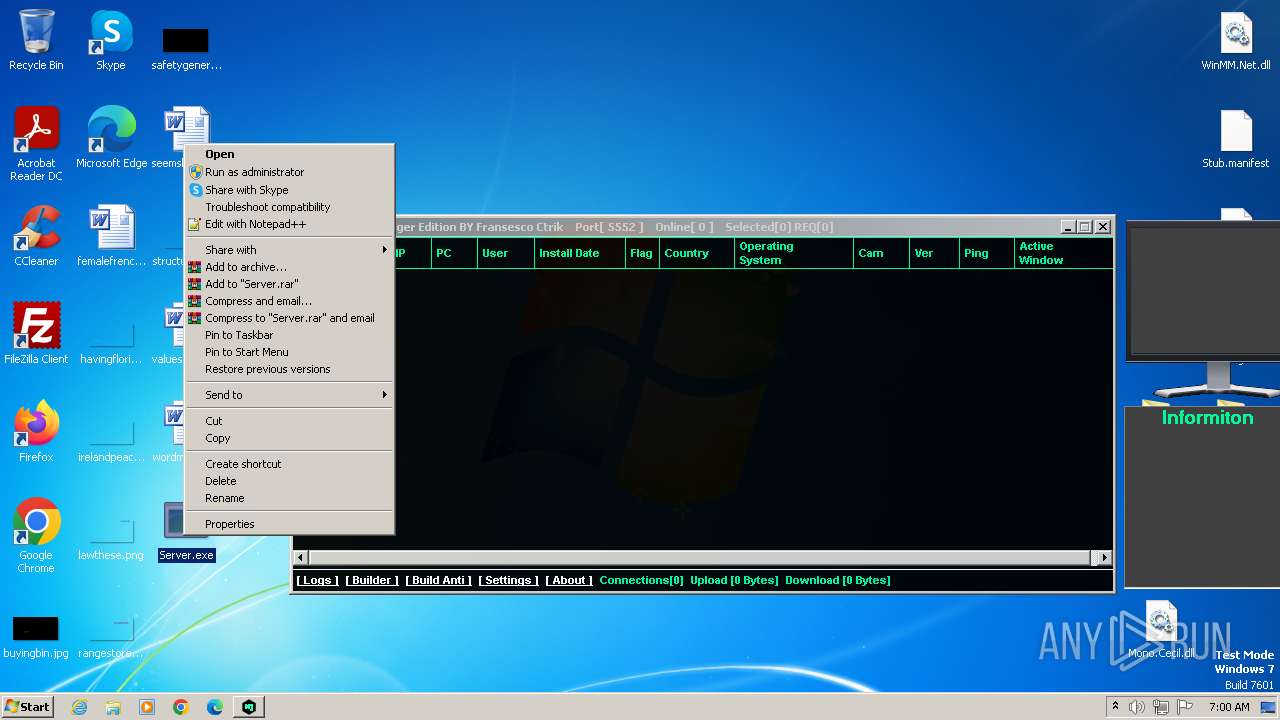Choose Open in the context menu
The width and height of the screenshot is (1280, 720).
(x=290, y=154)
